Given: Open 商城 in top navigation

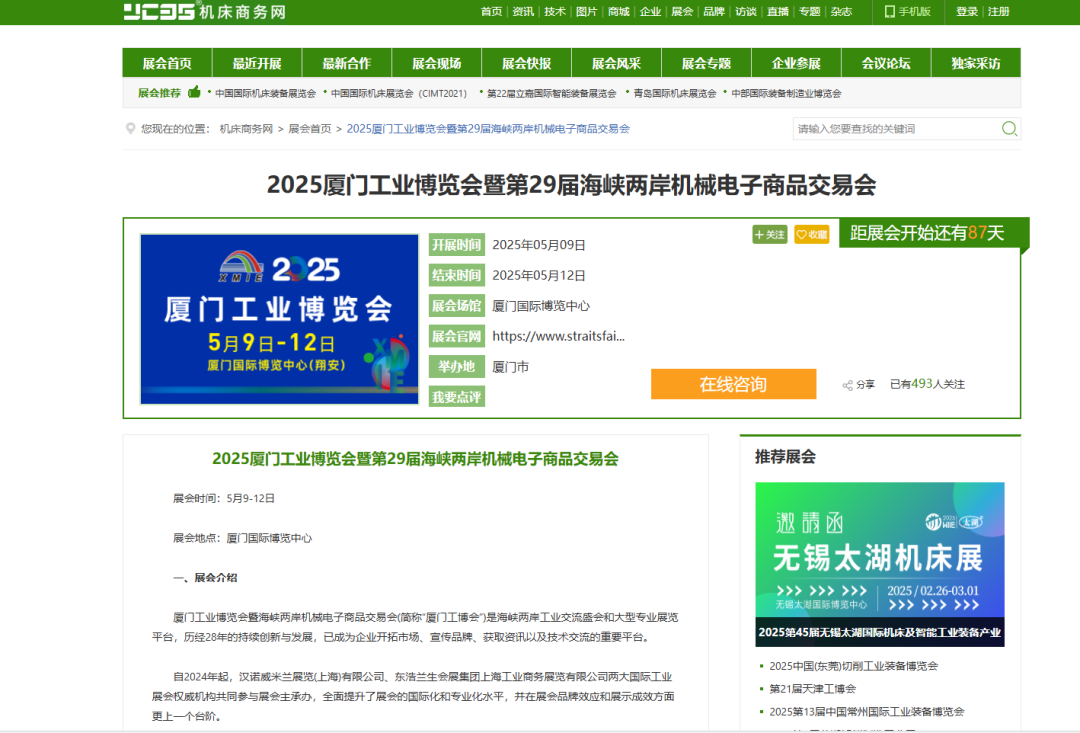Looking at the screenshot, I should click(619, 12).
